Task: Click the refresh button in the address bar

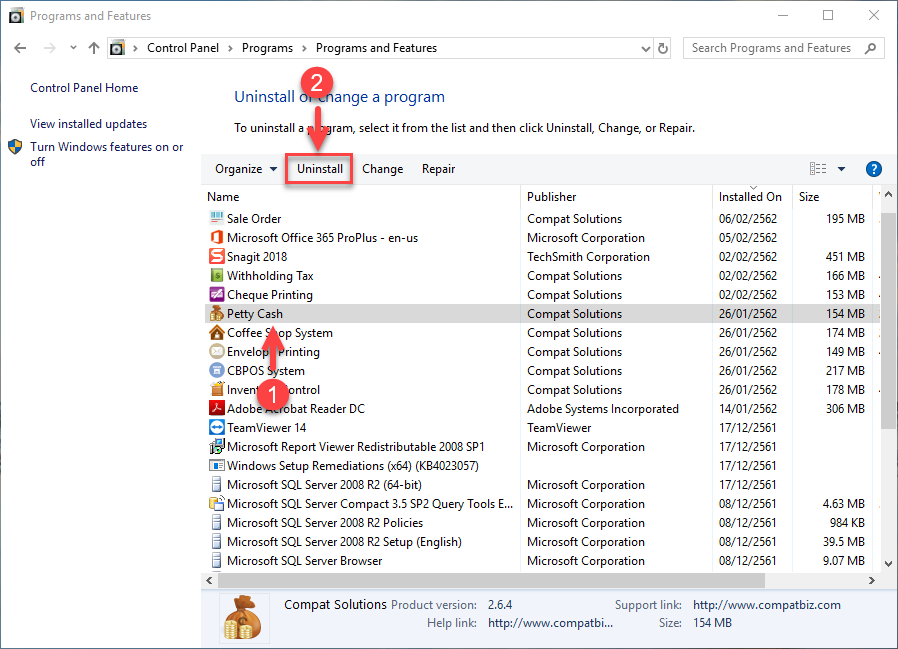Action: point(663,48)
